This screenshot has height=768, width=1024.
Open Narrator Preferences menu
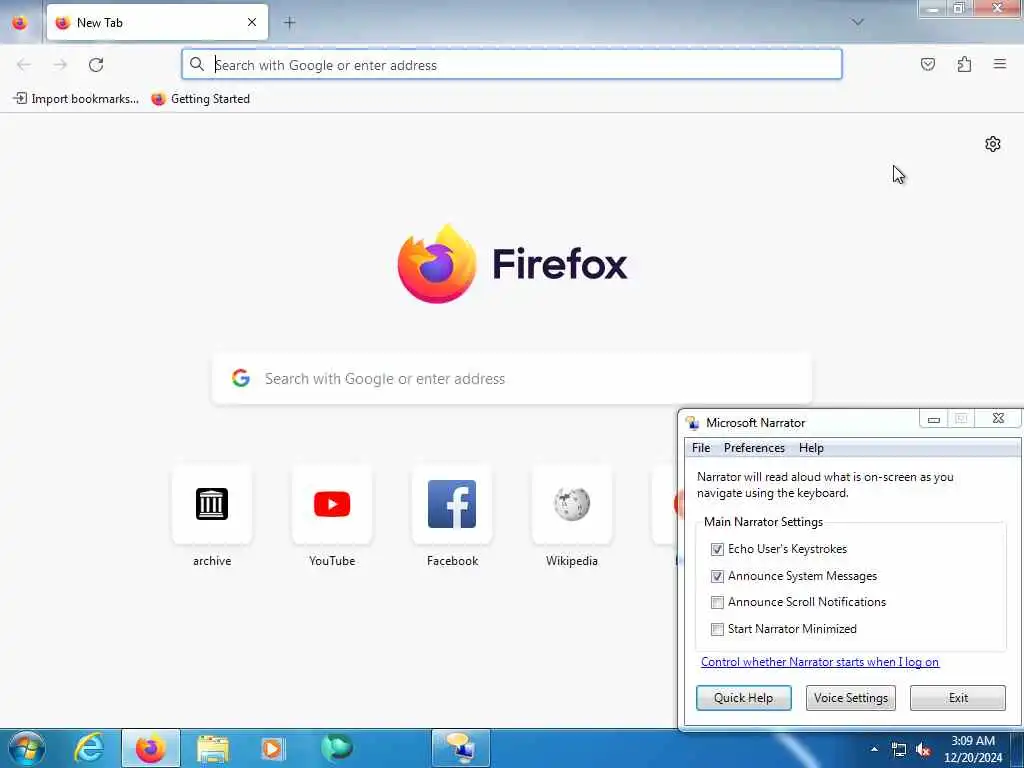pyautogui.click(x=754, y=448)
